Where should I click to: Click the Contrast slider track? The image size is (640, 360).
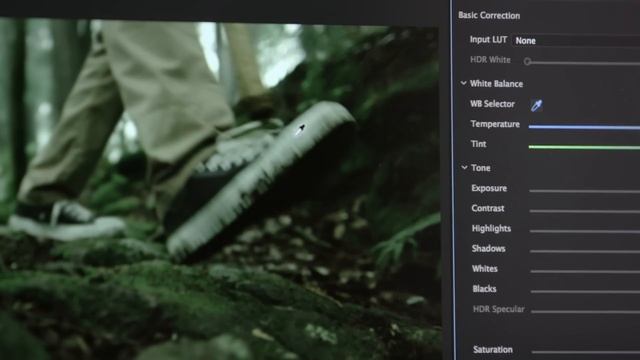(584, 211)
